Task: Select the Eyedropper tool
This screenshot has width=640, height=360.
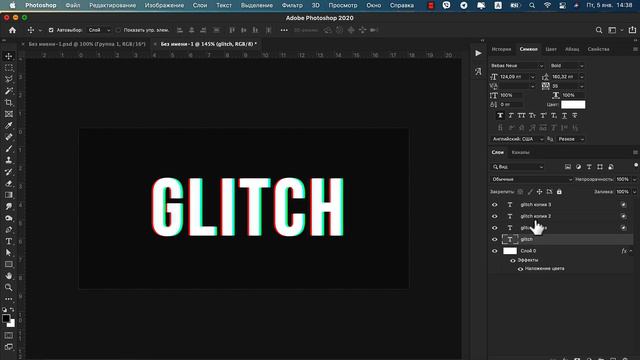Action: pyautogui.click(x=9, y=125)
